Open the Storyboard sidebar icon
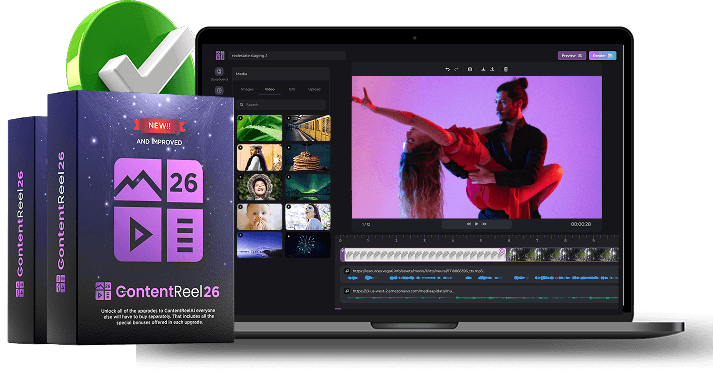Image resolution: width=713 pixels, height=382 pixels. pos(219,71)
